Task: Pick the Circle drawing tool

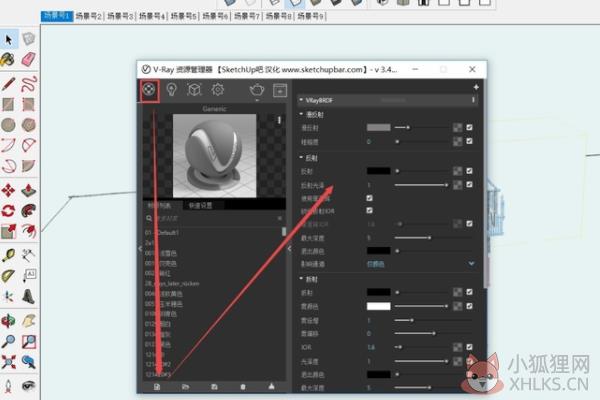Action: [x=8, y=125]
